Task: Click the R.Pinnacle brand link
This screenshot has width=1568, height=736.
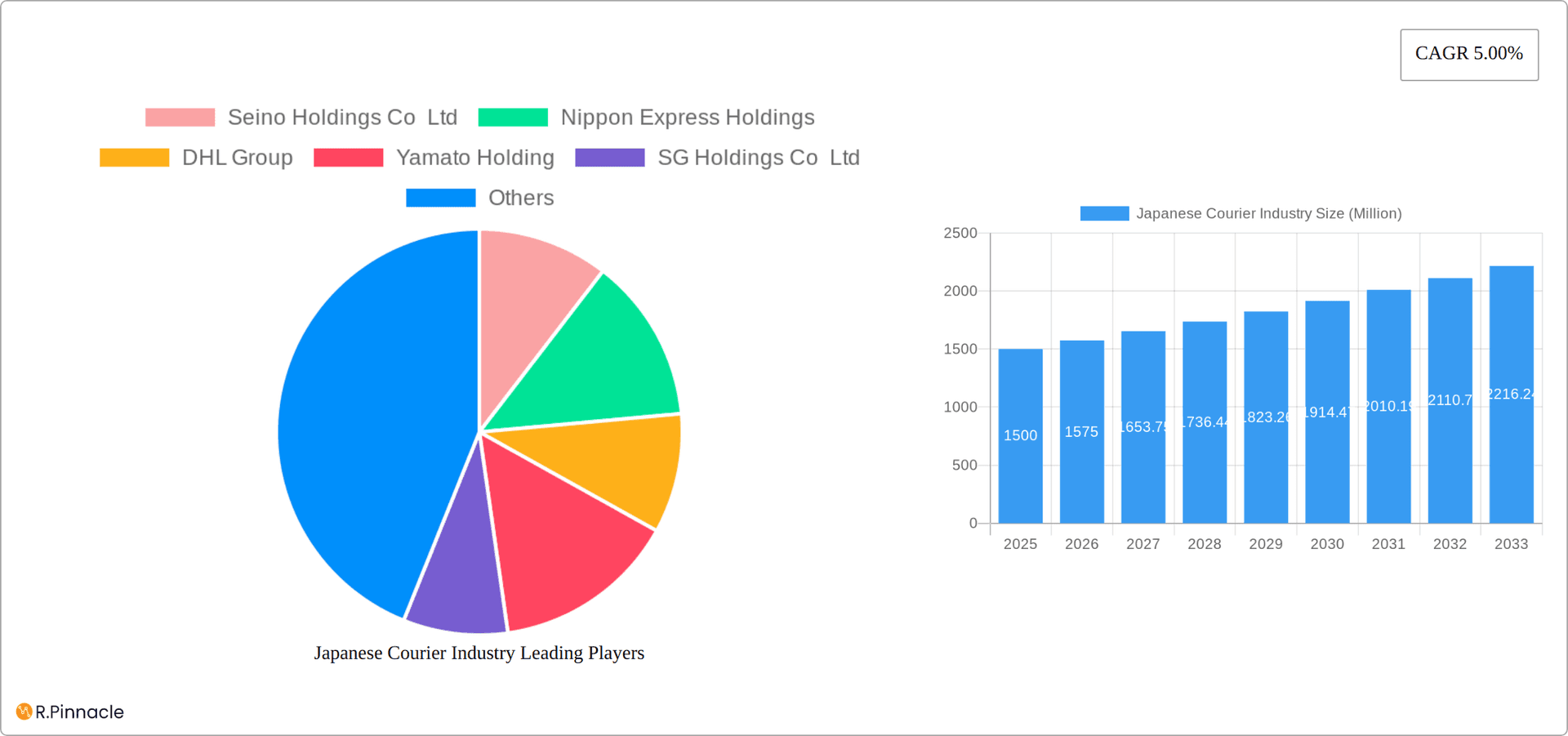Action: (69, 711)
